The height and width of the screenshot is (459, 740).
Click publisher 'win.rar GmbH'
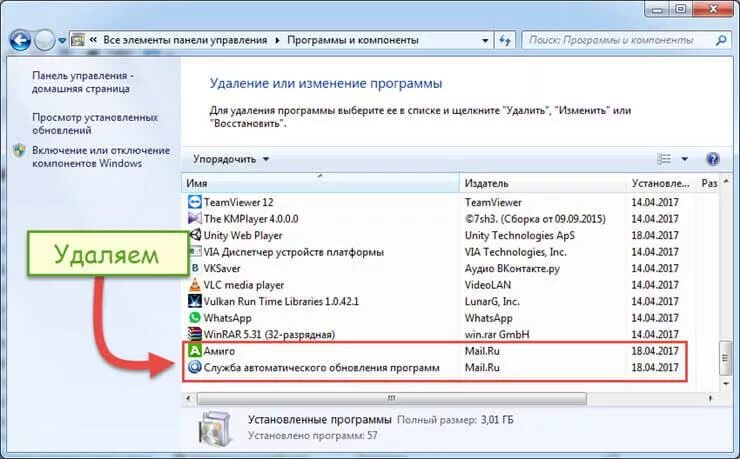pyautogui.click(x=497, y=334)
